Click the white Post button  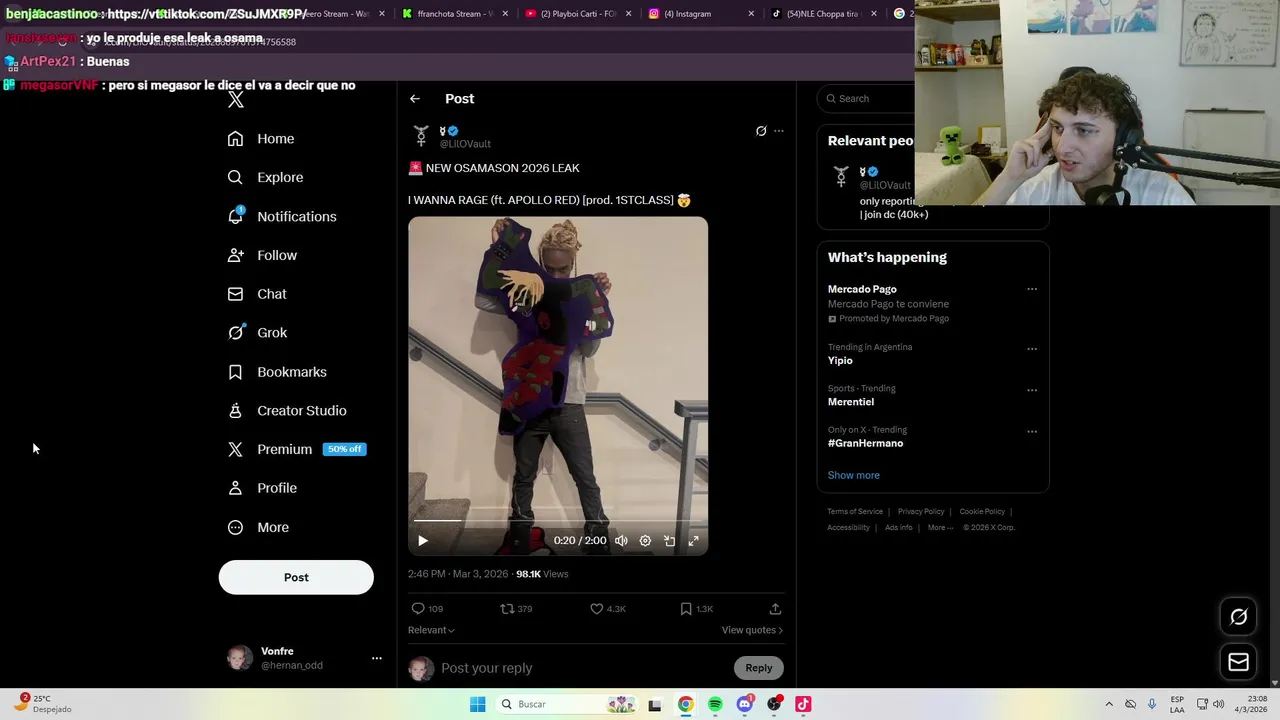(x=296, y=577)
